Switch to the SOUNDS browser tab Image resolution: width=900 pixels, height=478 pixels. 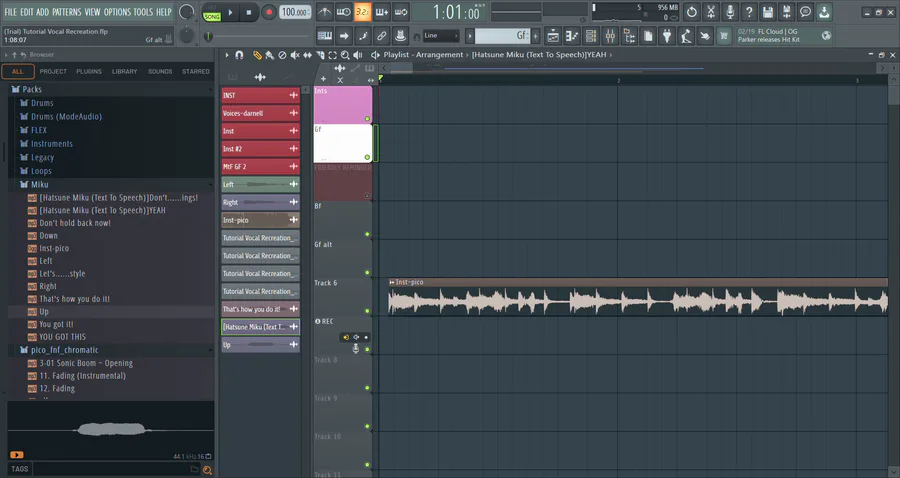tap(160, 72)
